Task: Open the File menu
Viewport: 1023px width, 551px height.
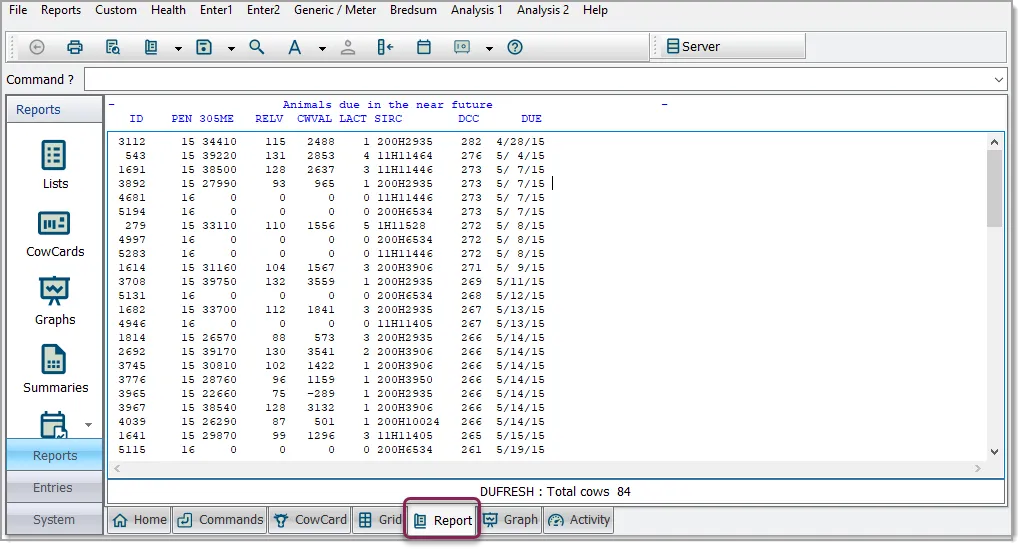Action: [18, 10]
